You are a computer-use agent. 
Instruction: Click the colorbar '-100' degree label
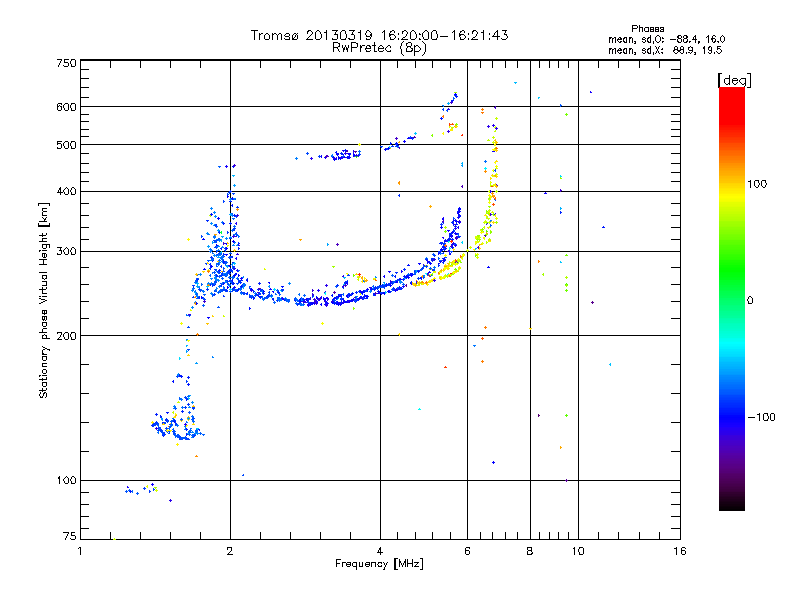coord(761,417)
